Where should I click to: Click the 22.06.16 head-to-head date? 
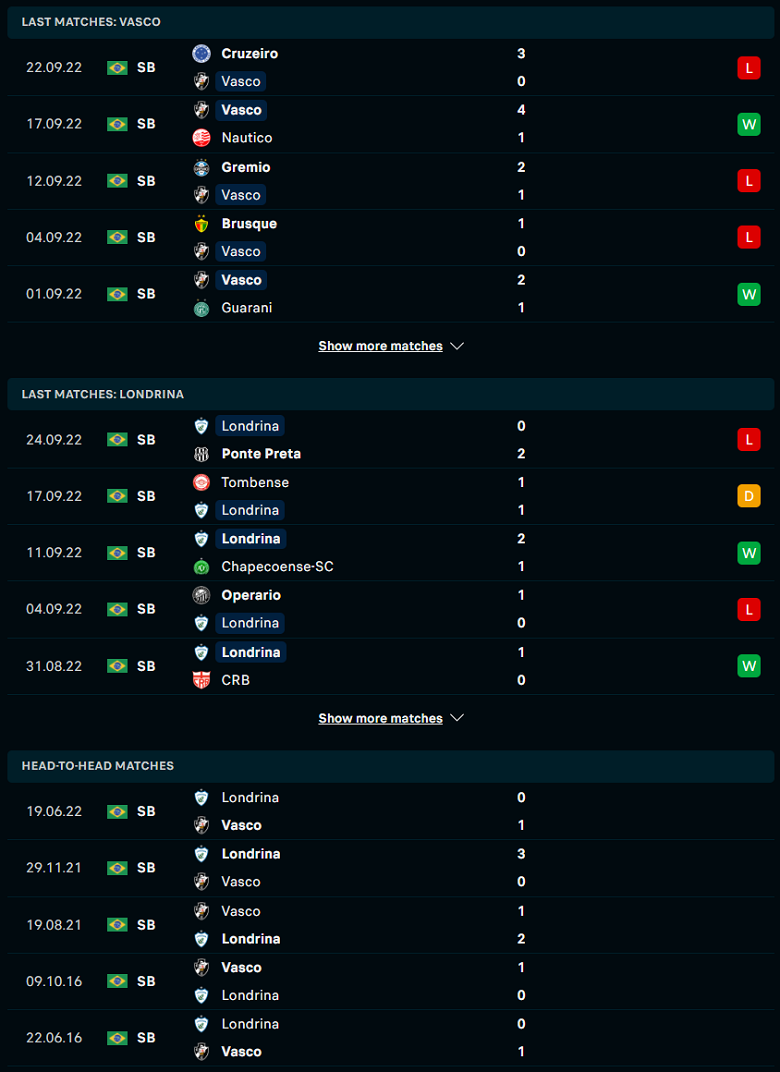54,1038
